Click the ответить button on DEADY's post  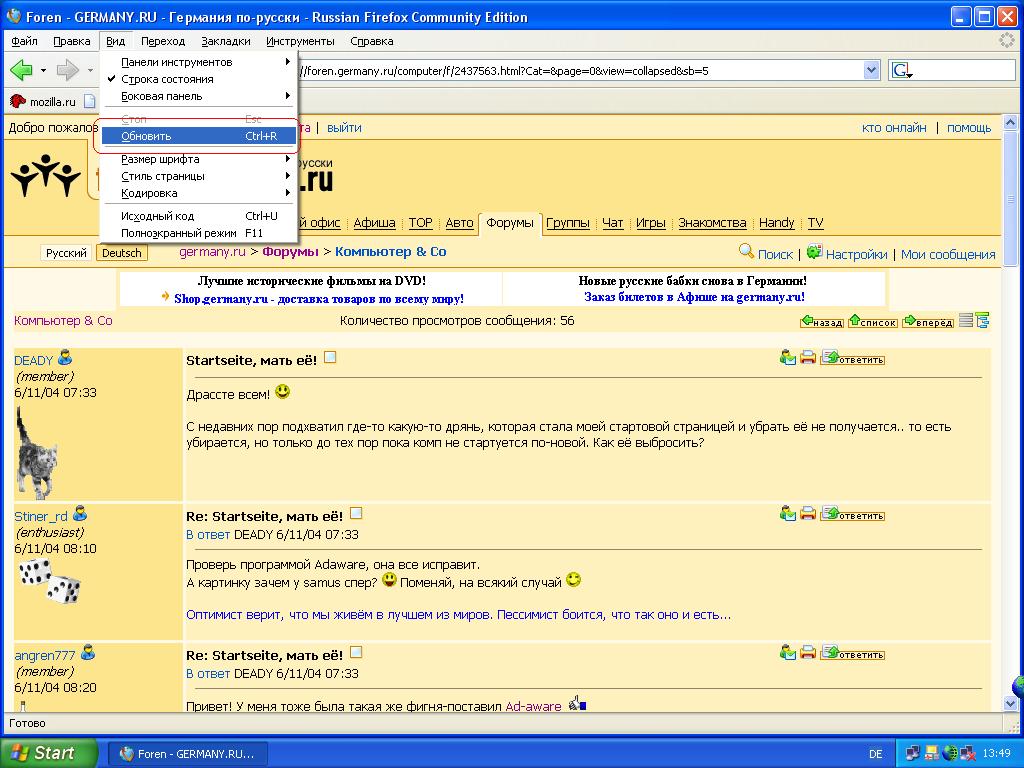tap(853, 359)
